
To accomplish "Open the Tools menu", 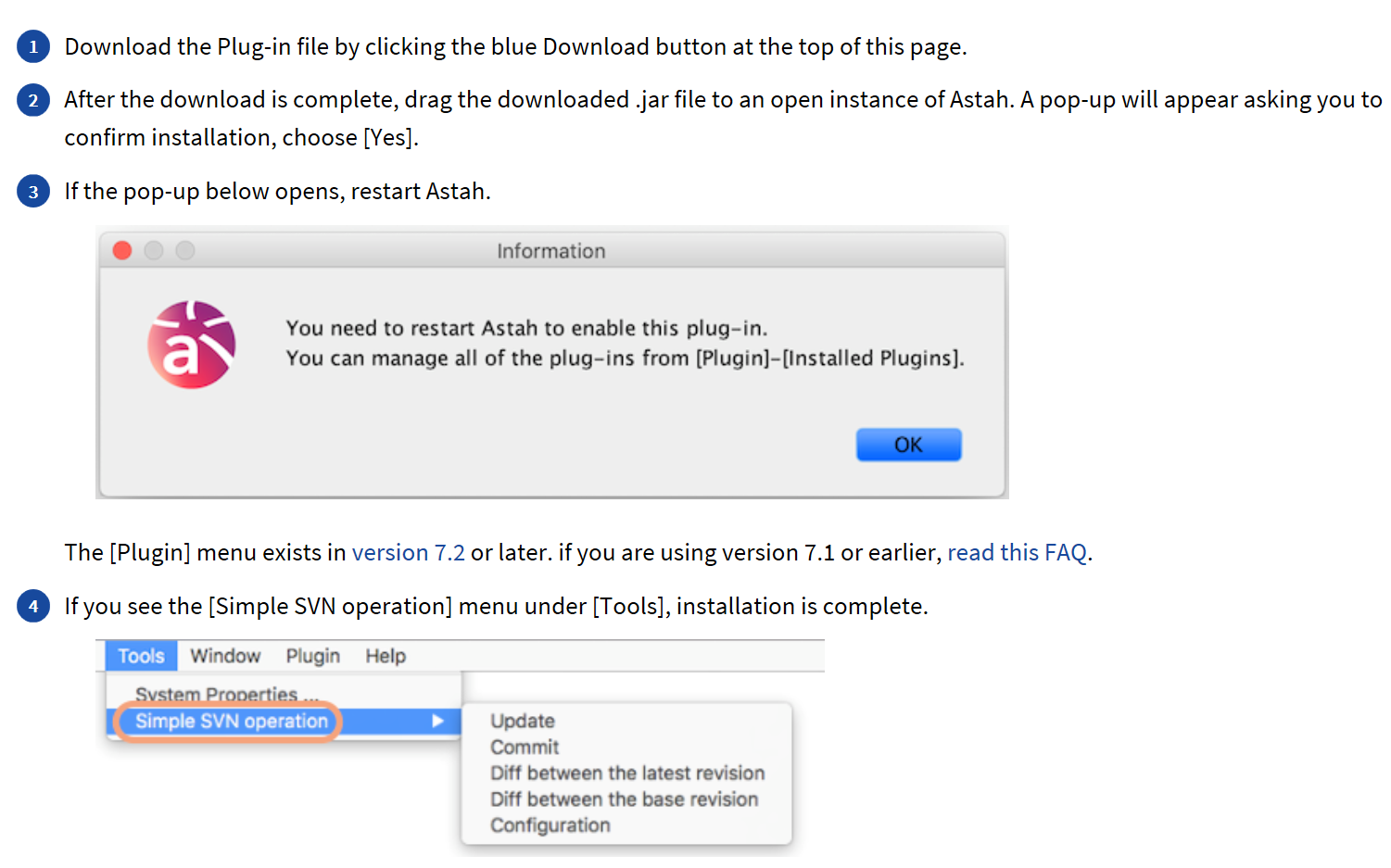I will click(x=141, y=656).
